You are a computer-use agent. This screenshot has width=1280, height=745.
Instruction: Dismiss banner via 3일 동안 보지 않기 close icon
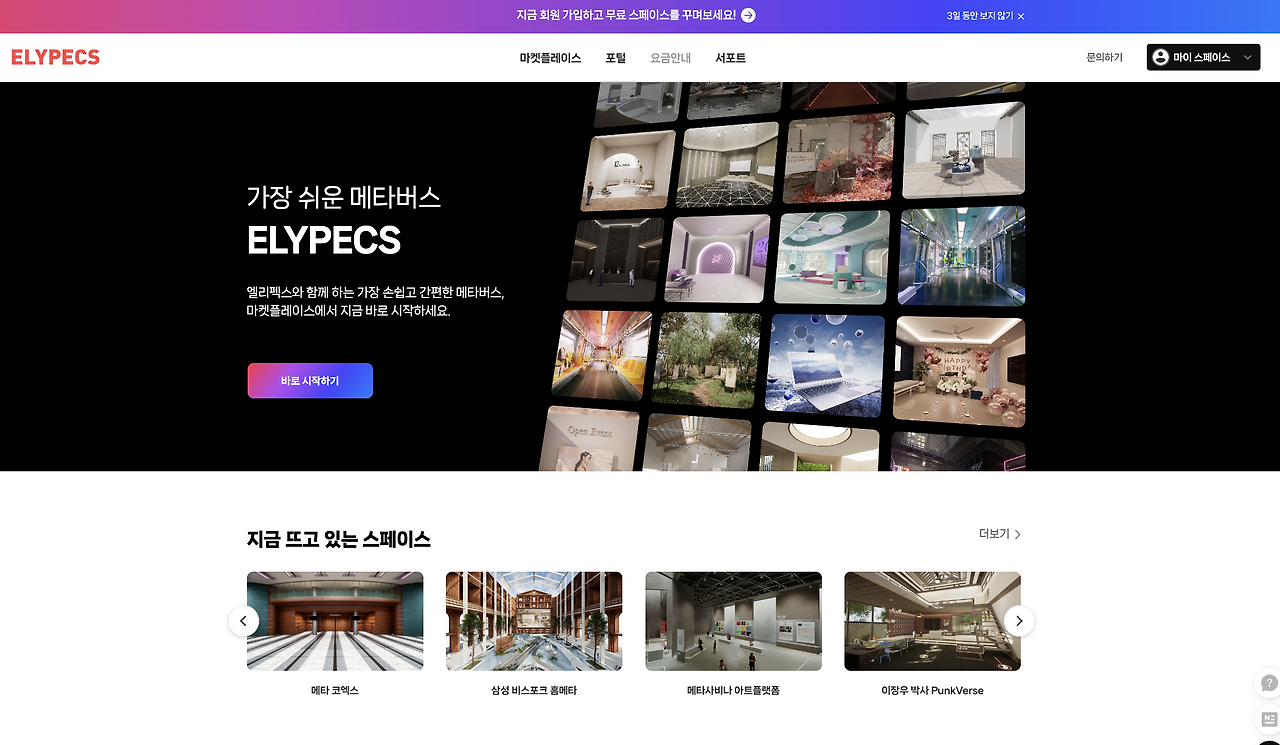(1020, 16)
